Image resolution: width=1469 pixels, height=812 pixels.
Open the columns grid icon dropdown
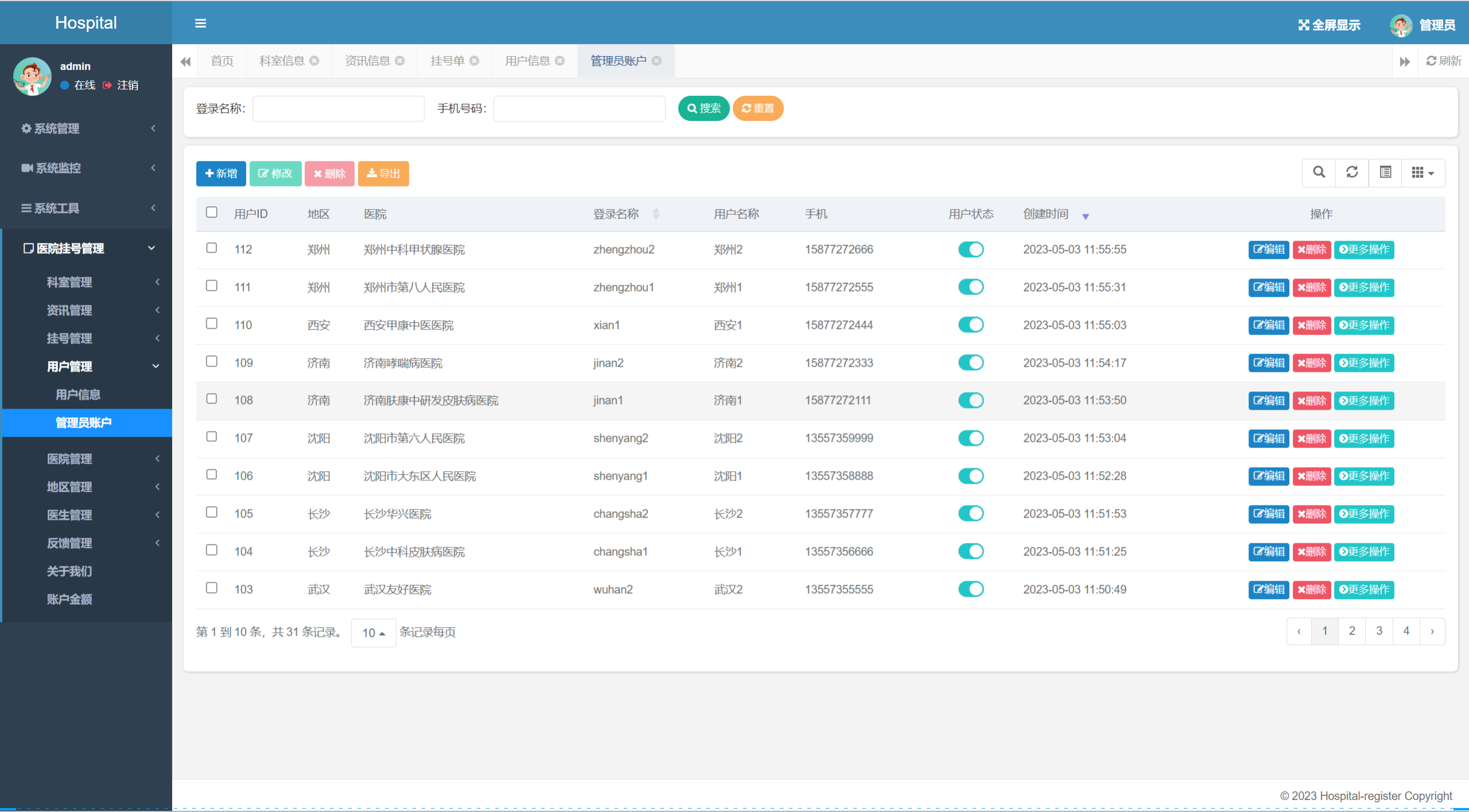click(1423, 173)
